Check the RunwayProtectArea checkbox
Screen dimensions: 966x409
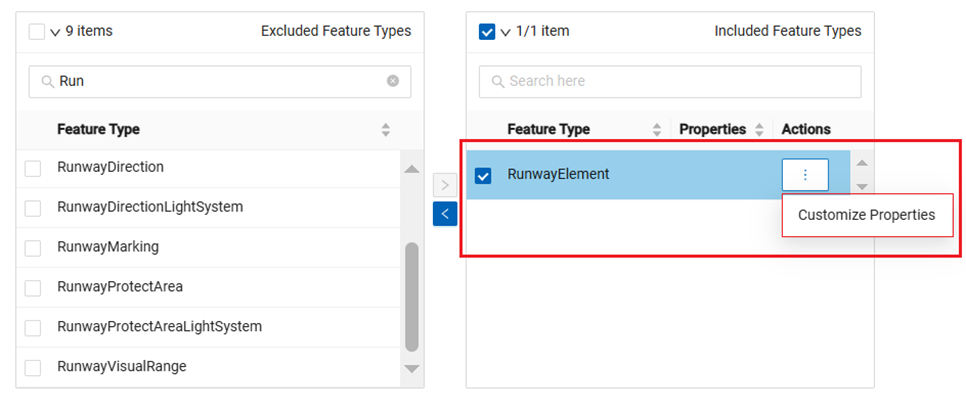[33, 288]
